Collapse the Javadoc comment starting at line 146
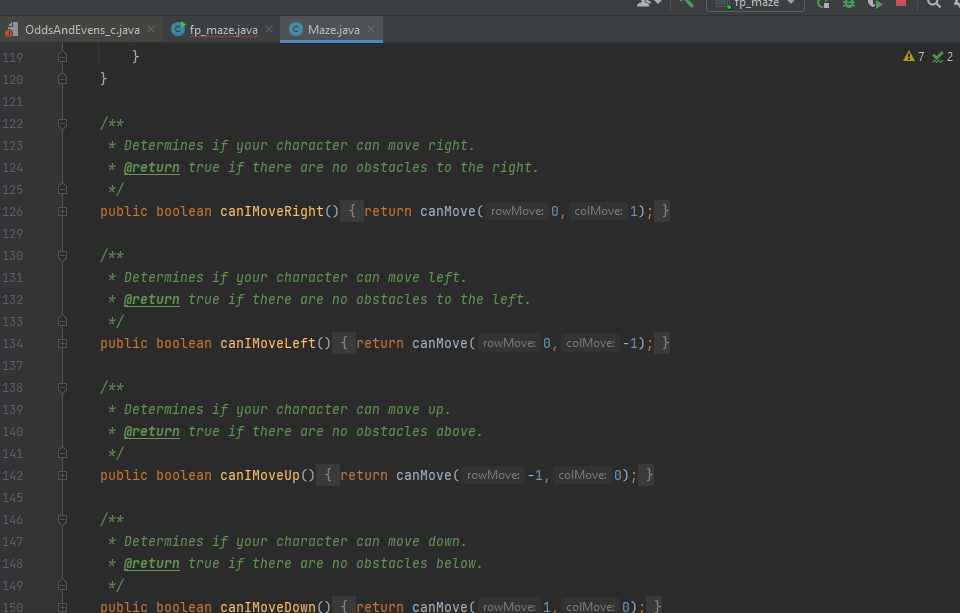This screenshot has width=960, height=613. 62,519
